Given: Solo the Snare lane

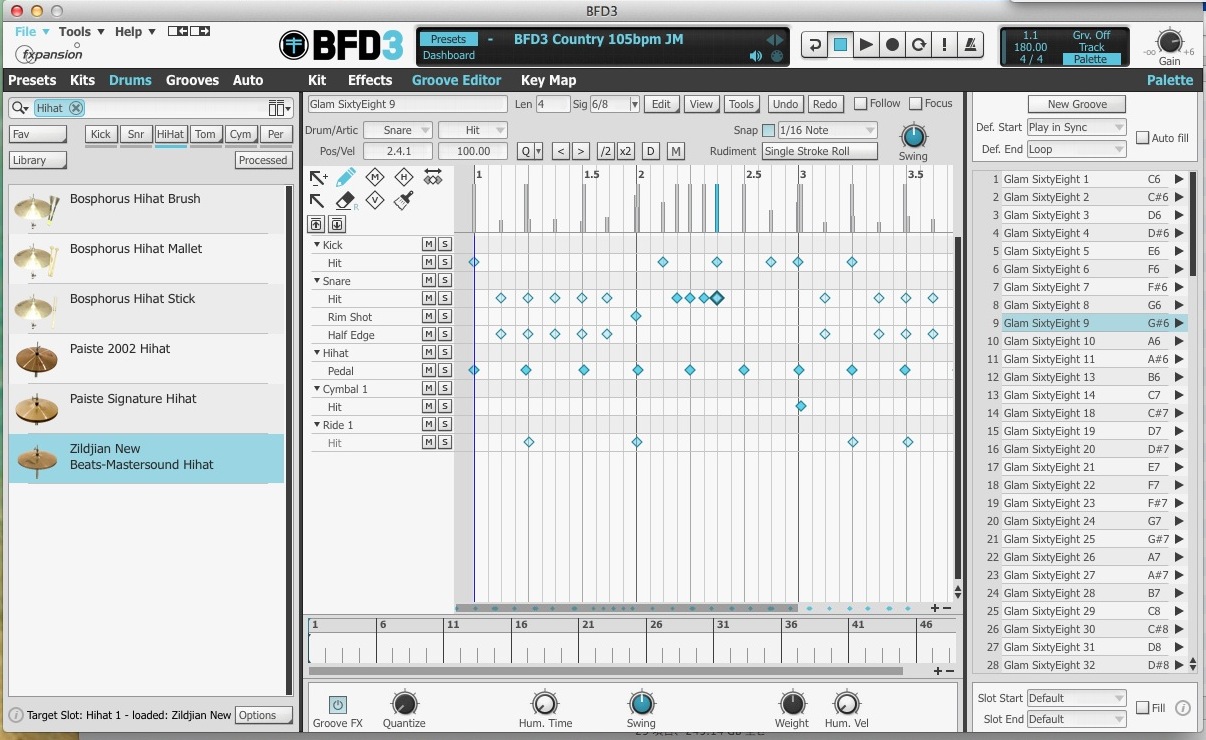Looking at the screenshot, I should [444, 280].
